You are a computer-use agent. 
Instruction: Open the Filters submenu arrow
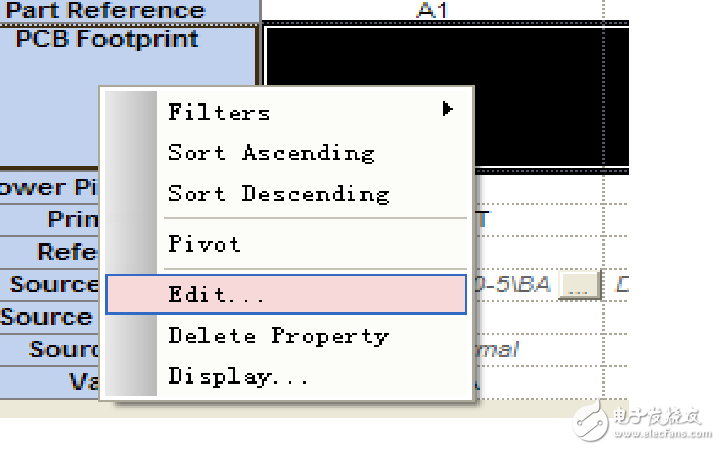pos(448,109)
